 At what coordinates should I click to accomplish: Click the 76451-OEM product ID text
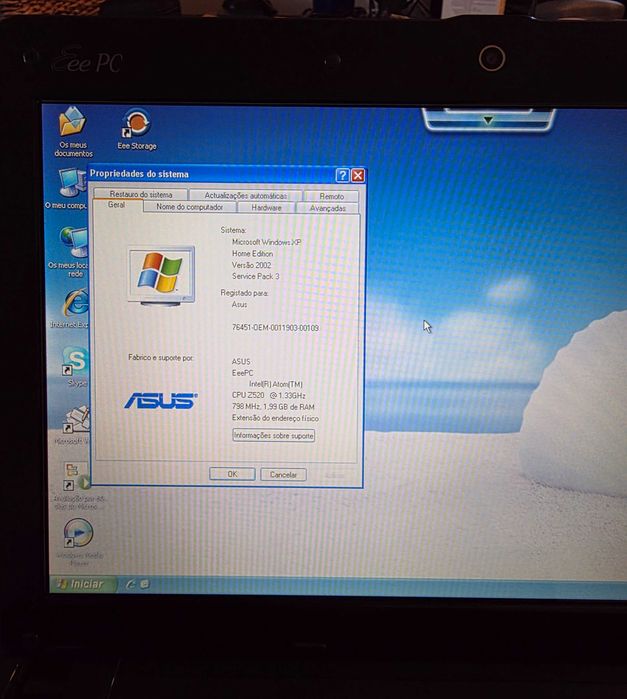(x=275, y=328)
